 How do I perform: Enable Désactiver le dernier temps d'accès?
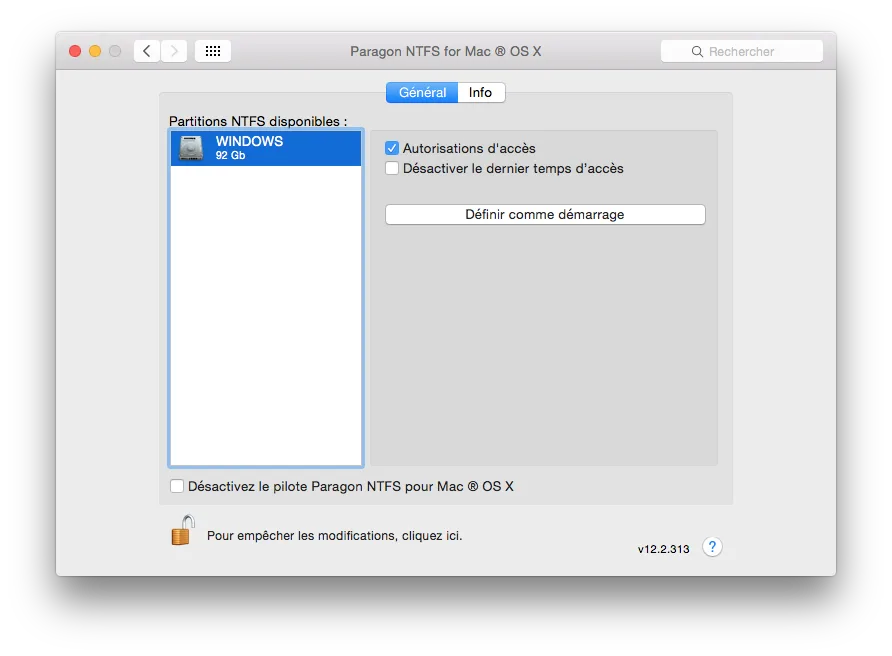[x=391, y=168]
